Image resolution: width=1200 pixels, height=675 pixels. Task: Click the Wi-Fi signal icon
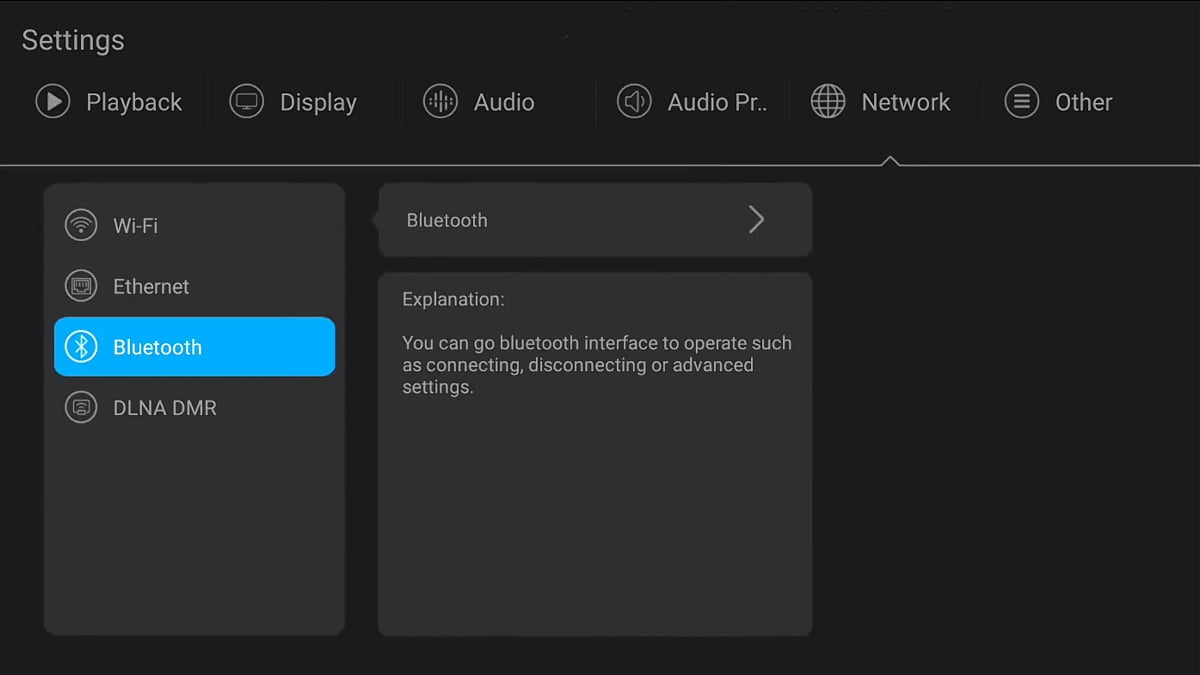coord(81,225)
